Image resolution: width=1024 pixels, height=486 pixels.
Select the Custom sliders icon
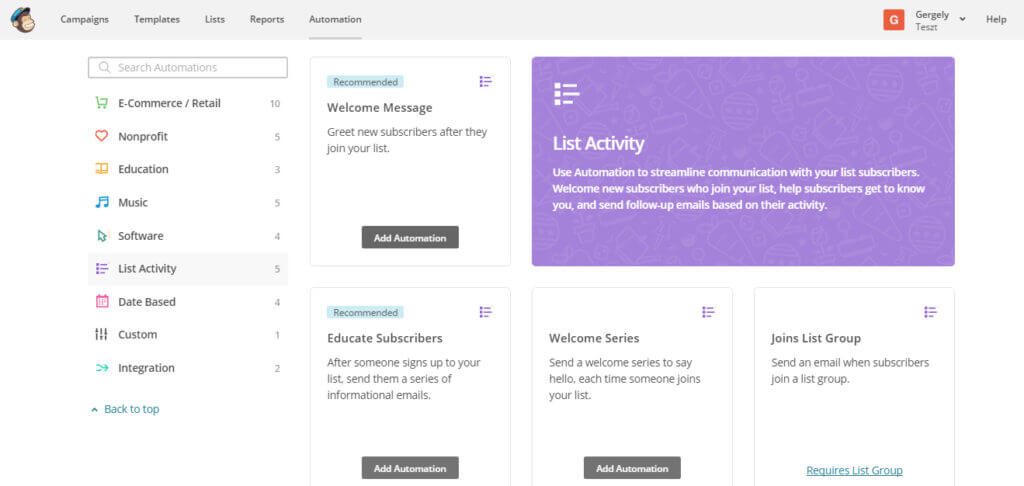(101, 334)
